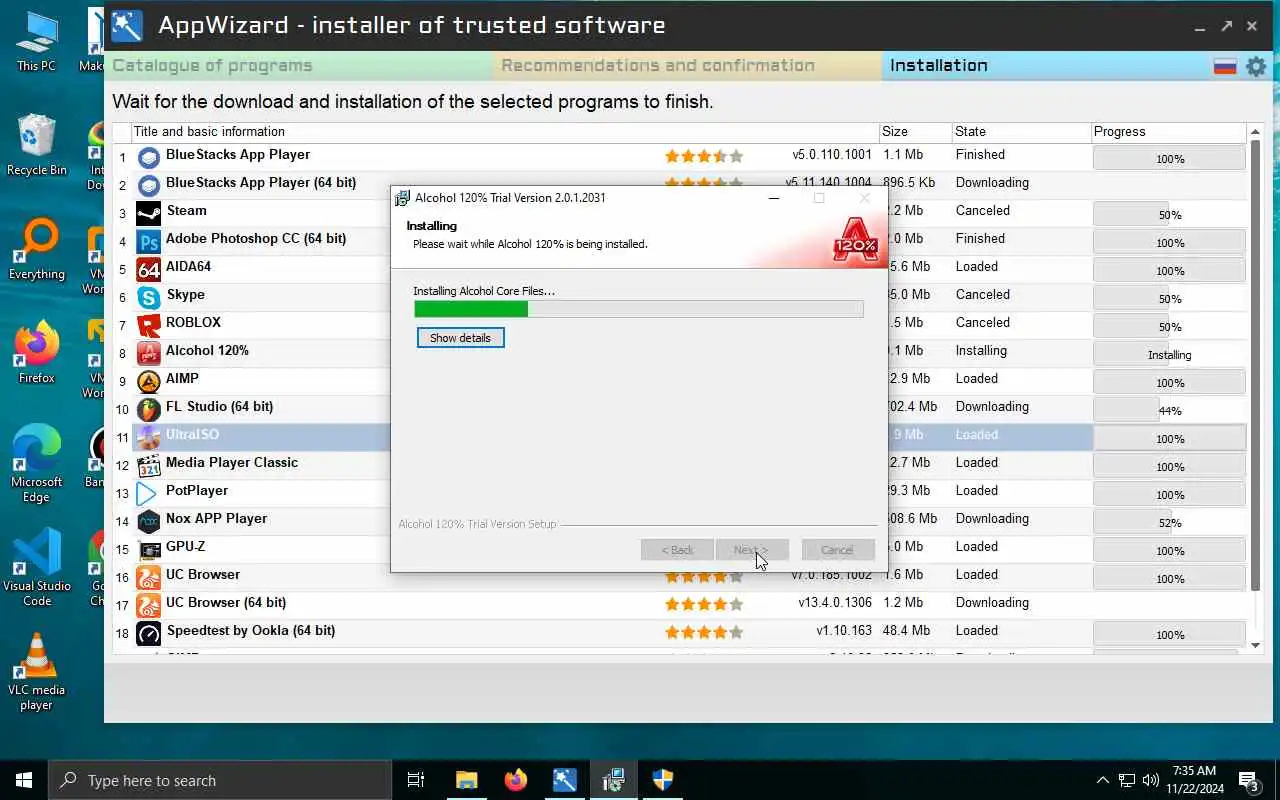This screenshot has width=1280, height=800.
Task: Open the Recycle Bin on the desktop
Action: pos(36,144)
